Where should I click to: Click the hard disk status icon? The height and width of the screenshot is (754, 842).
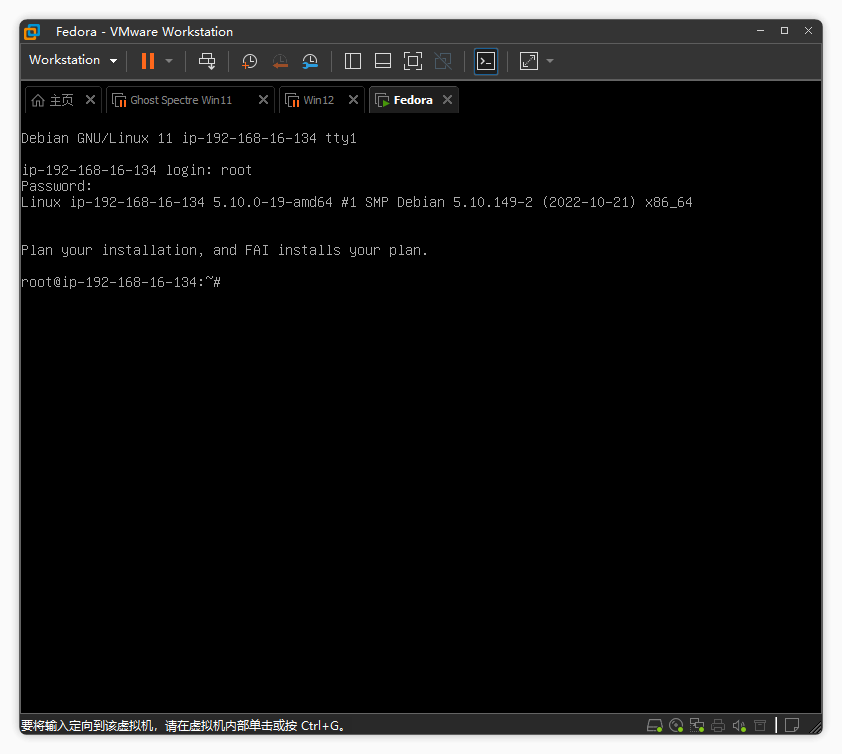point(655,726)
